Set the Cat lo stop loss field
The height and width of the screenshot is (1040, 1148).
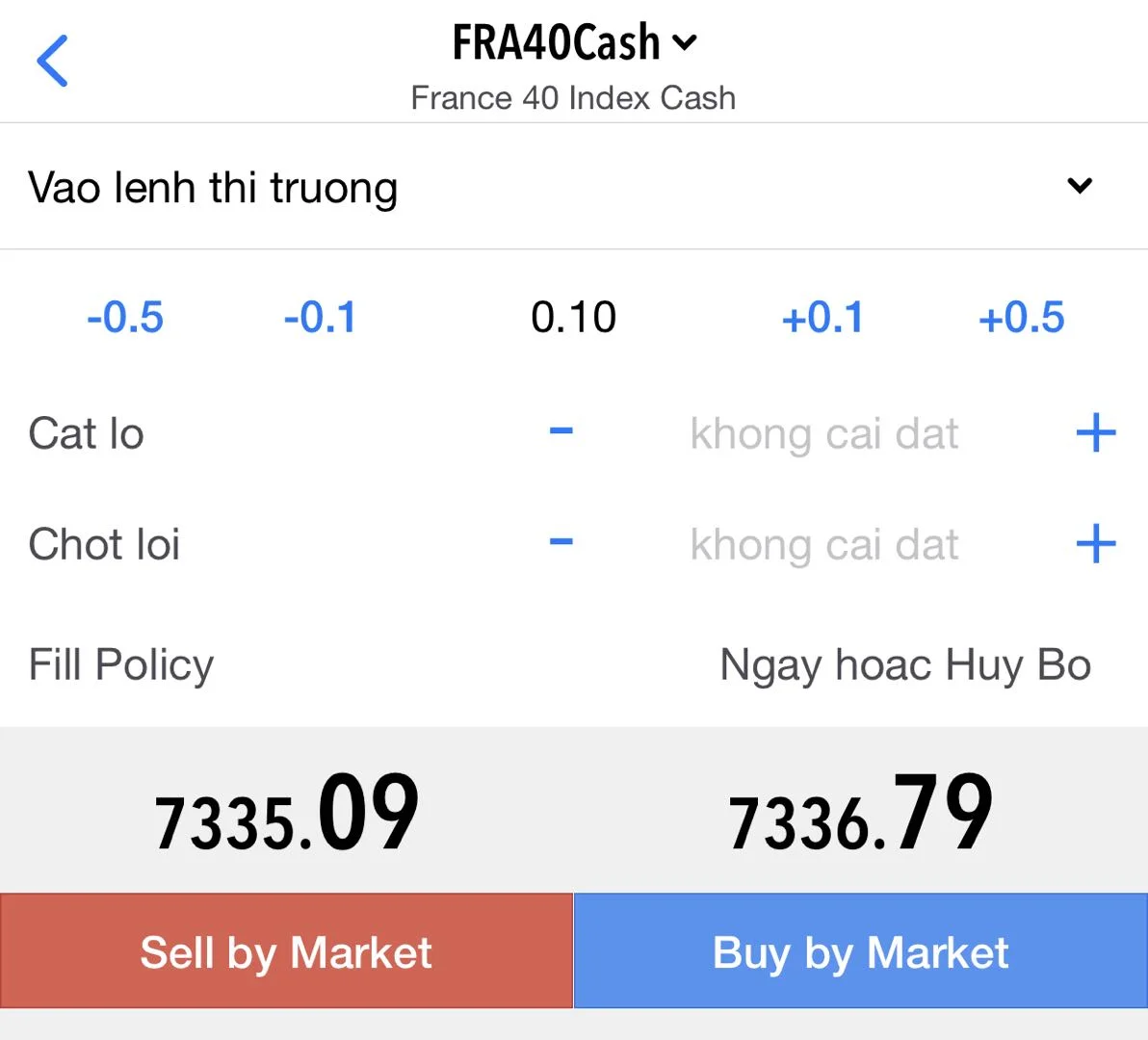[x=824, y=433]
